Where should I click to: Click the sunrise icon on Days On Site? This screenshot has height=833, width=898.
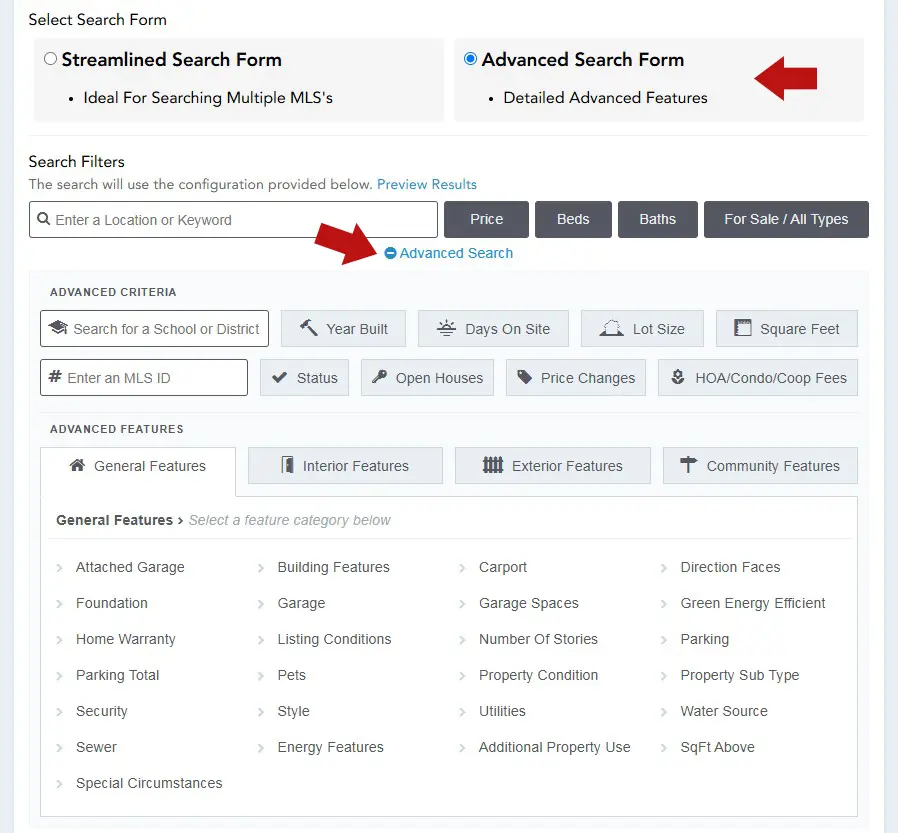pos(446,329)
